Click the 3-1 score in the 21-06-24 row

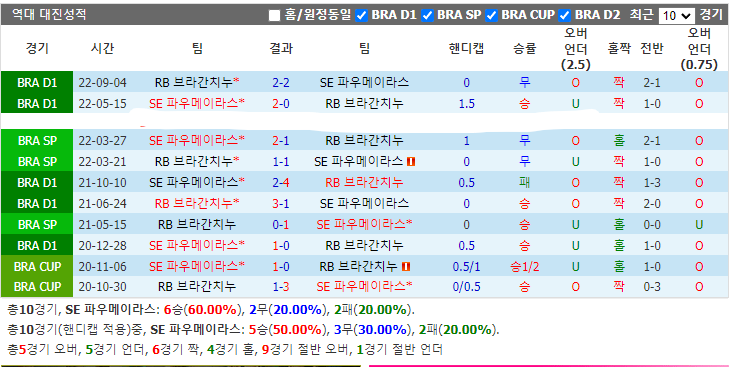coord(281,203)
